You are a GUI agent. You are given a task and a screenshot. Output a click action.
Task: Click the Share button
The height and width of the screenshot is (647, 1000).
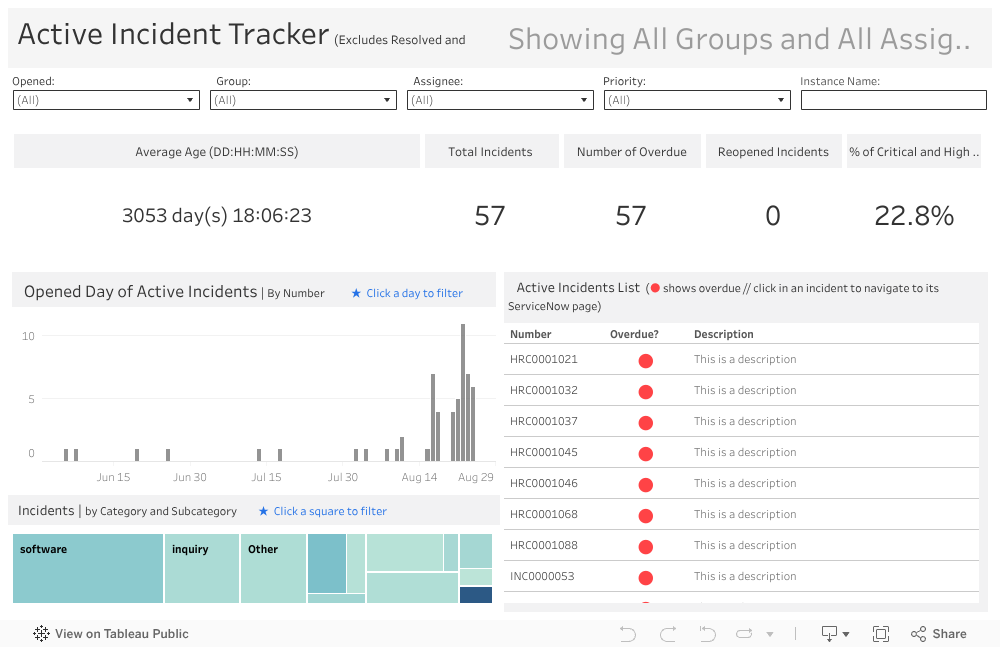point(938,634)
